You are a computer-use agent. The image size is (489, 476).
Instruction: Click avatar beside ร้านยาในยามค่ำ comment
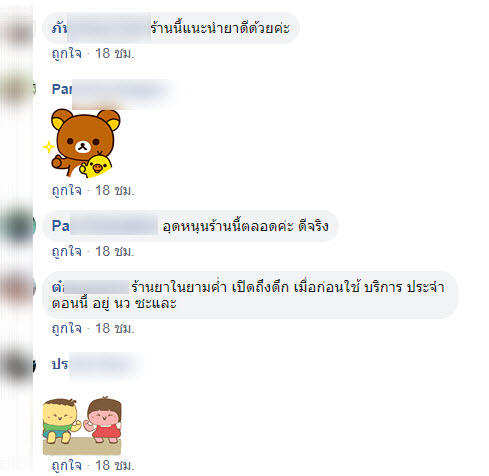coord(20,287)
